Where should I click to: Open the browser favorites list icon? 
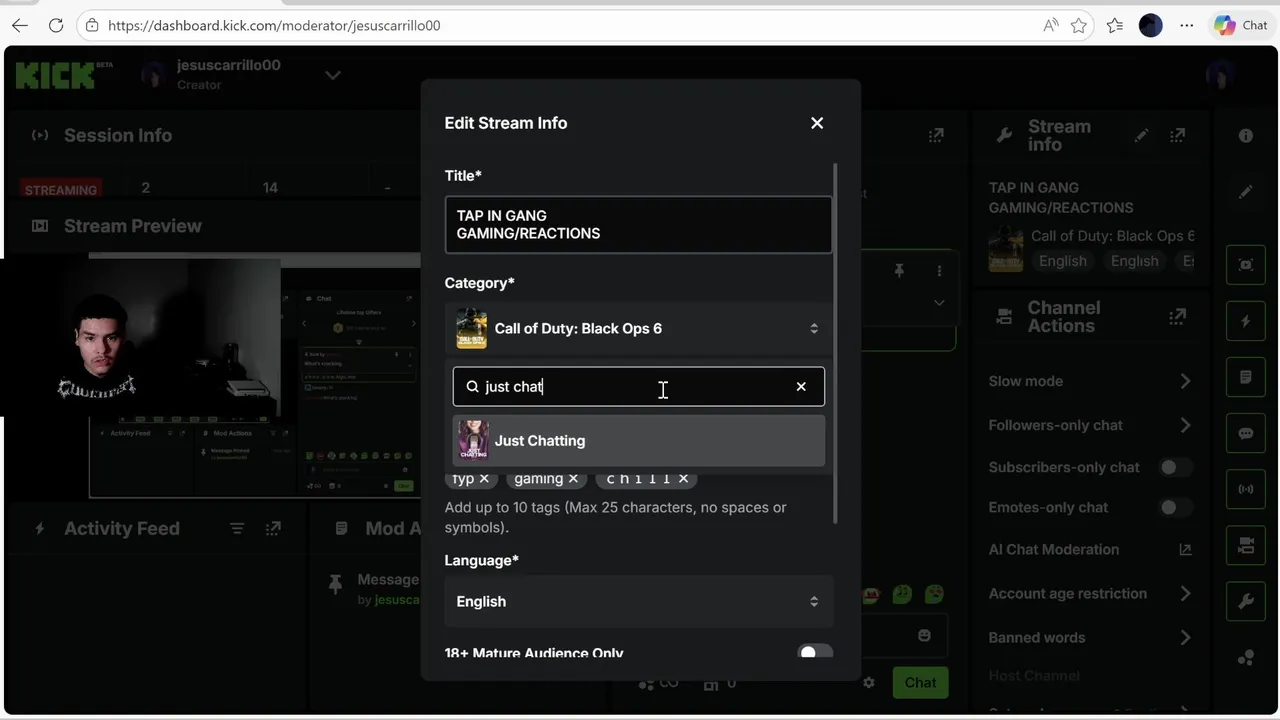(x=1115, y=25)
